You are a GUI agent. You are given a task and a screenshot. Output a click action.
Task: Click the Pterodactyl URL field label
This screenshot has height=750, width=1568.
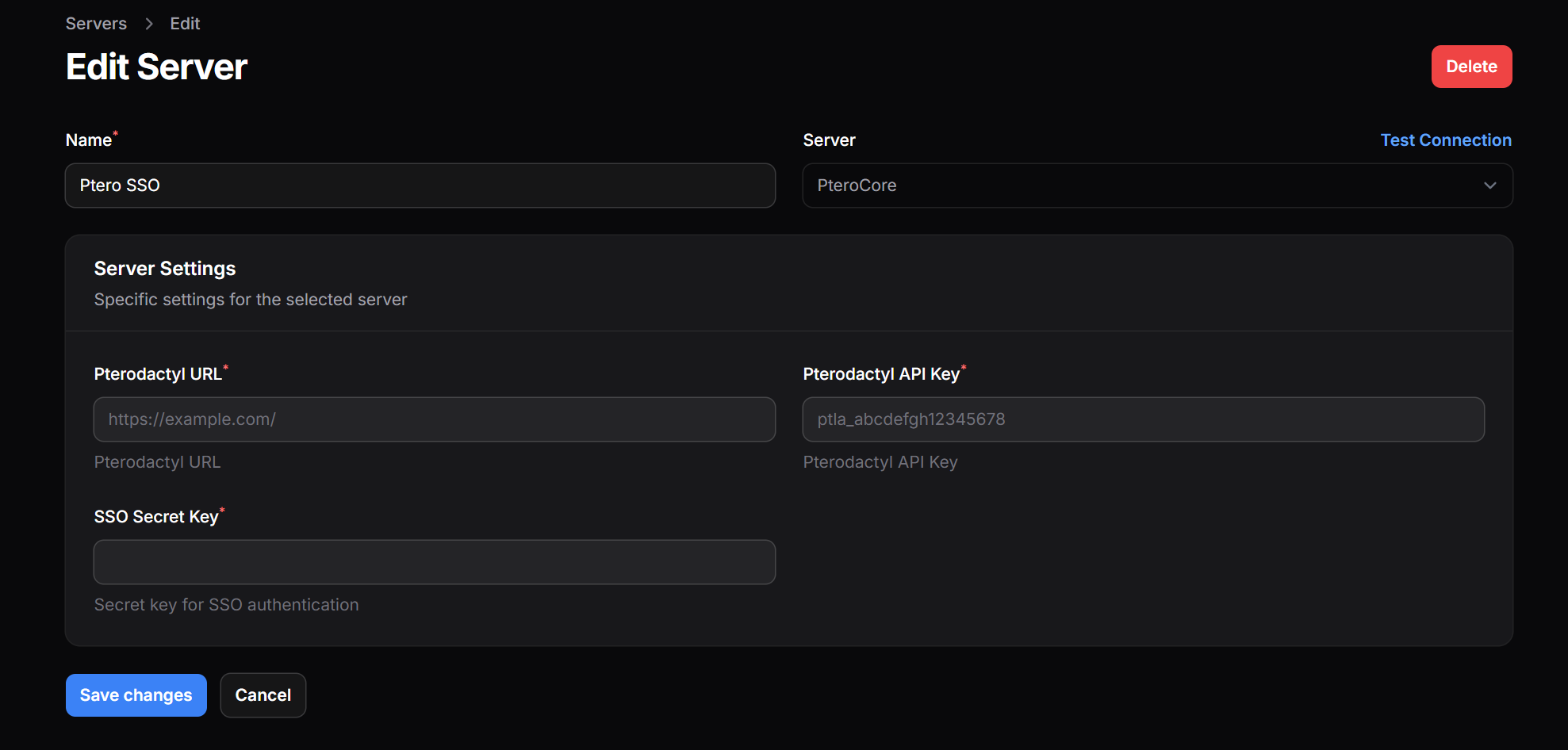click(x=158, y=374)
